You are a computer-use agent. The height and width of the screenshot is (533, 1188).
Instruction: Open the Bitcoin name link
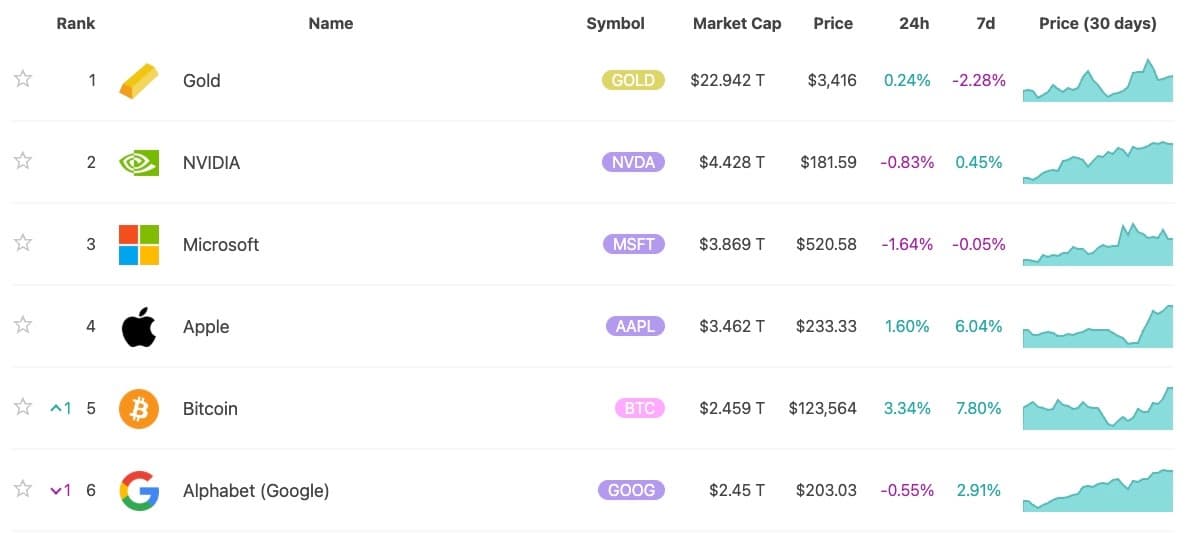[210, 409]
